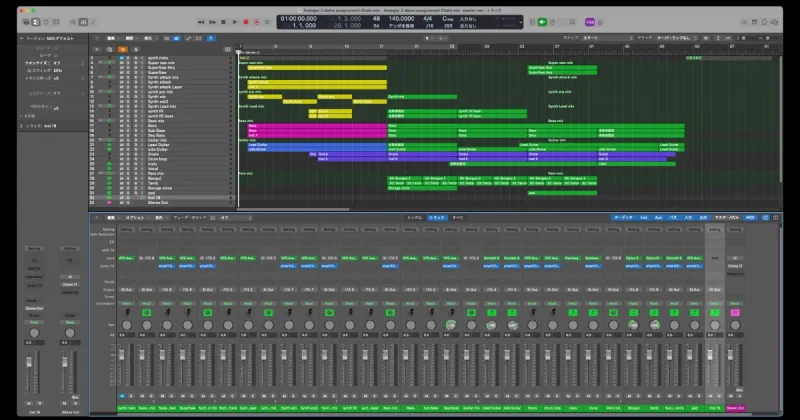Mute the synth main channel strip in mixer
This screenshot has height=420, width=800.
tap(122, 396)
